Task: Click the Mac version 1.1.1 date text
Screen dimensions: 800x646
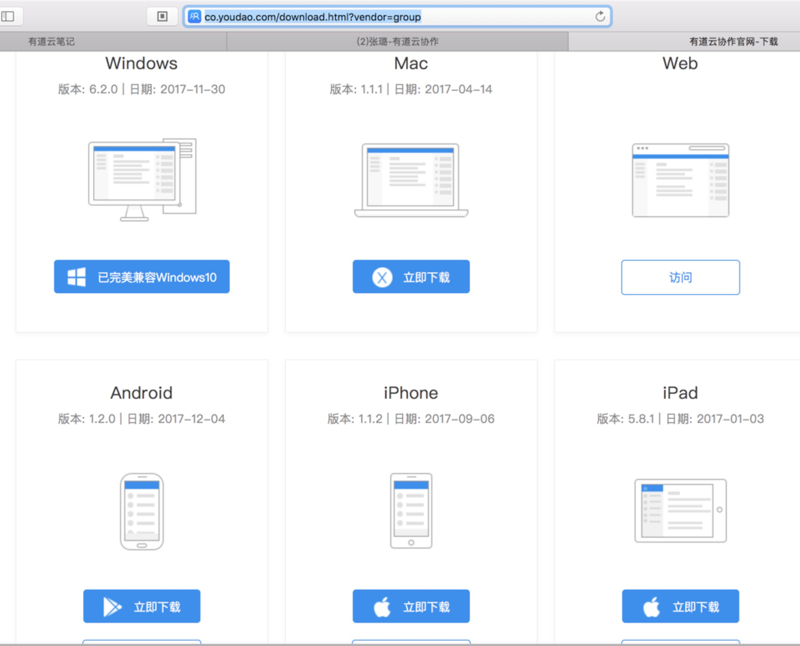Action: pos(411,89)
